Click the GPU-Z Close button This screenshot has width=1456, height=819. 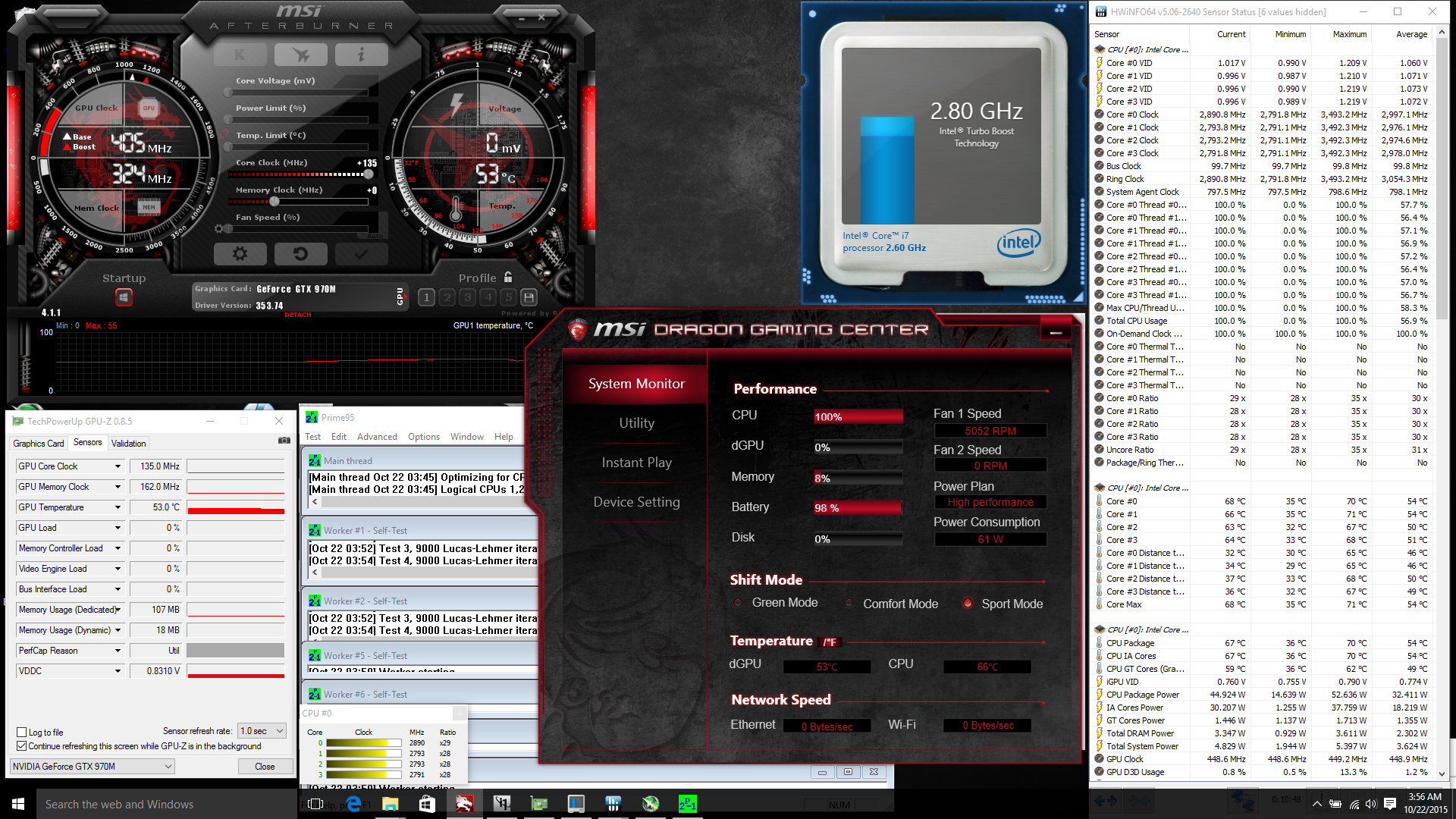click(x=265, y=767)
